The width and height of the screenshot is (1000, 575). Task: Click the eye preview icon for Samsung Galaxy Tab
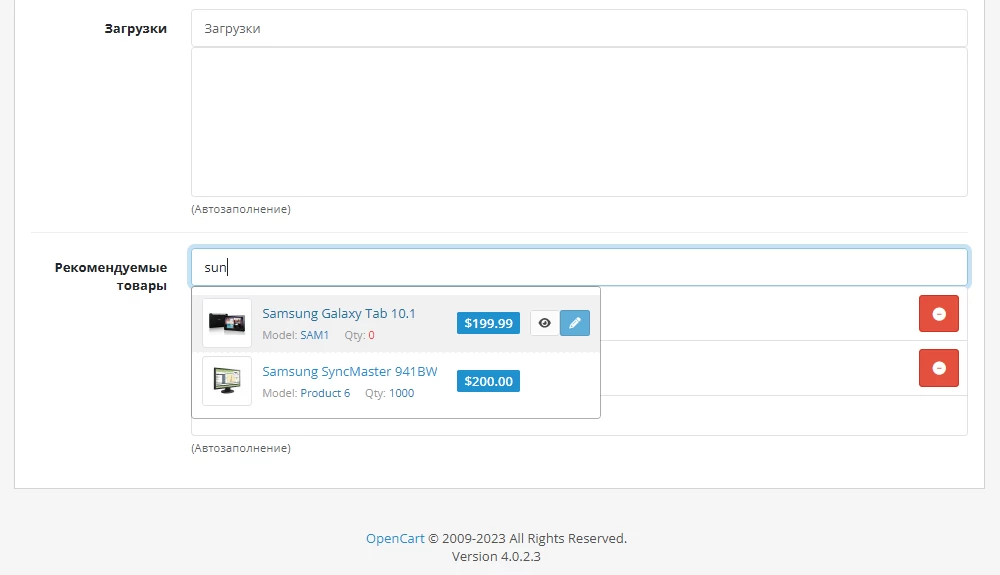[545, 323]
